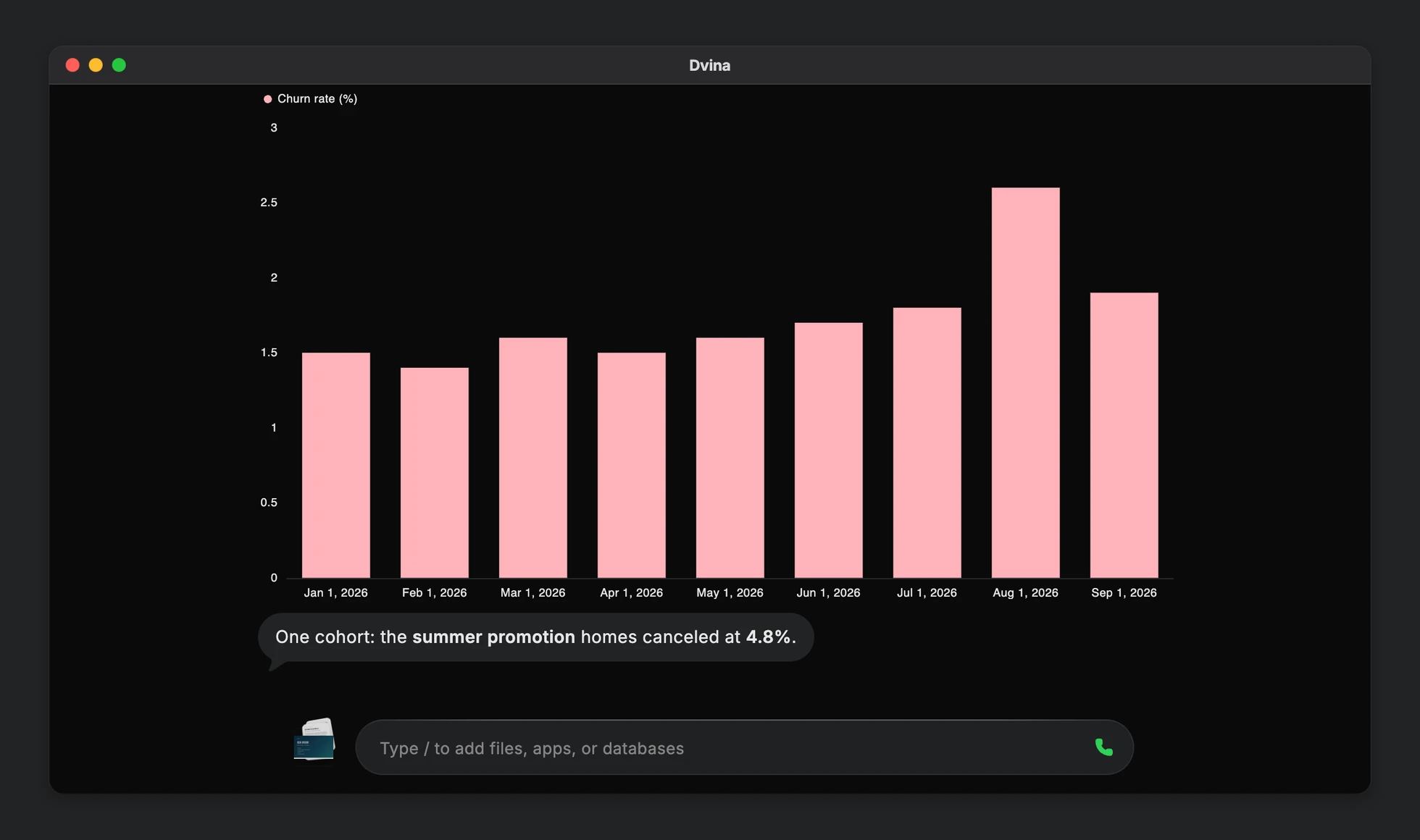Image resolution: width=1420 pixels, height=840 pixels.
Task: Click the summer promotion message bubble
Action: tap(536, 637)
